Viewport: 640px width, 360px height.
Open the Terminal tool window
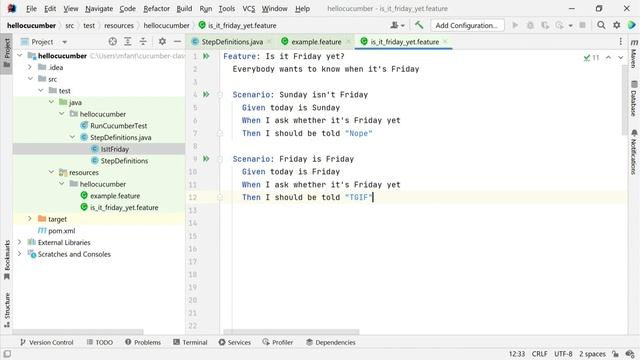click(190, 342)
